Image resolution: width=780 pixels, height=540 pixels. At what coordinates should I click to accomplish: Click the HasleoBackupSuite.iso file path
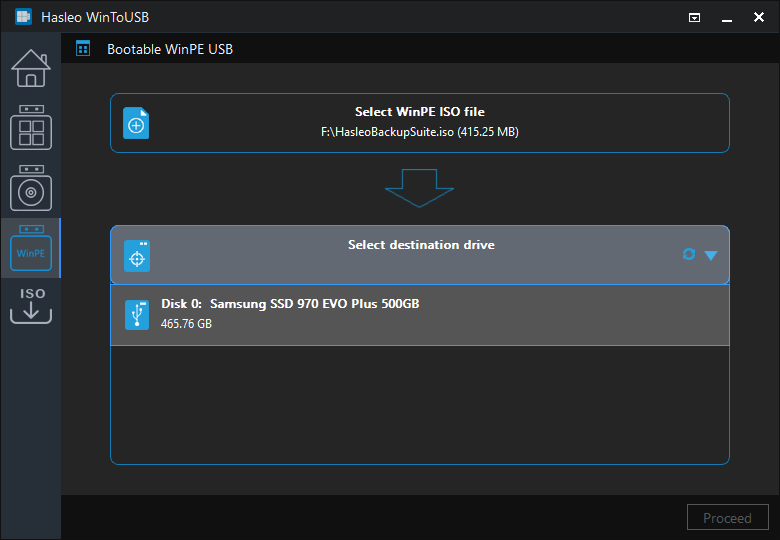pyautogui.click(x=420, y=132)
